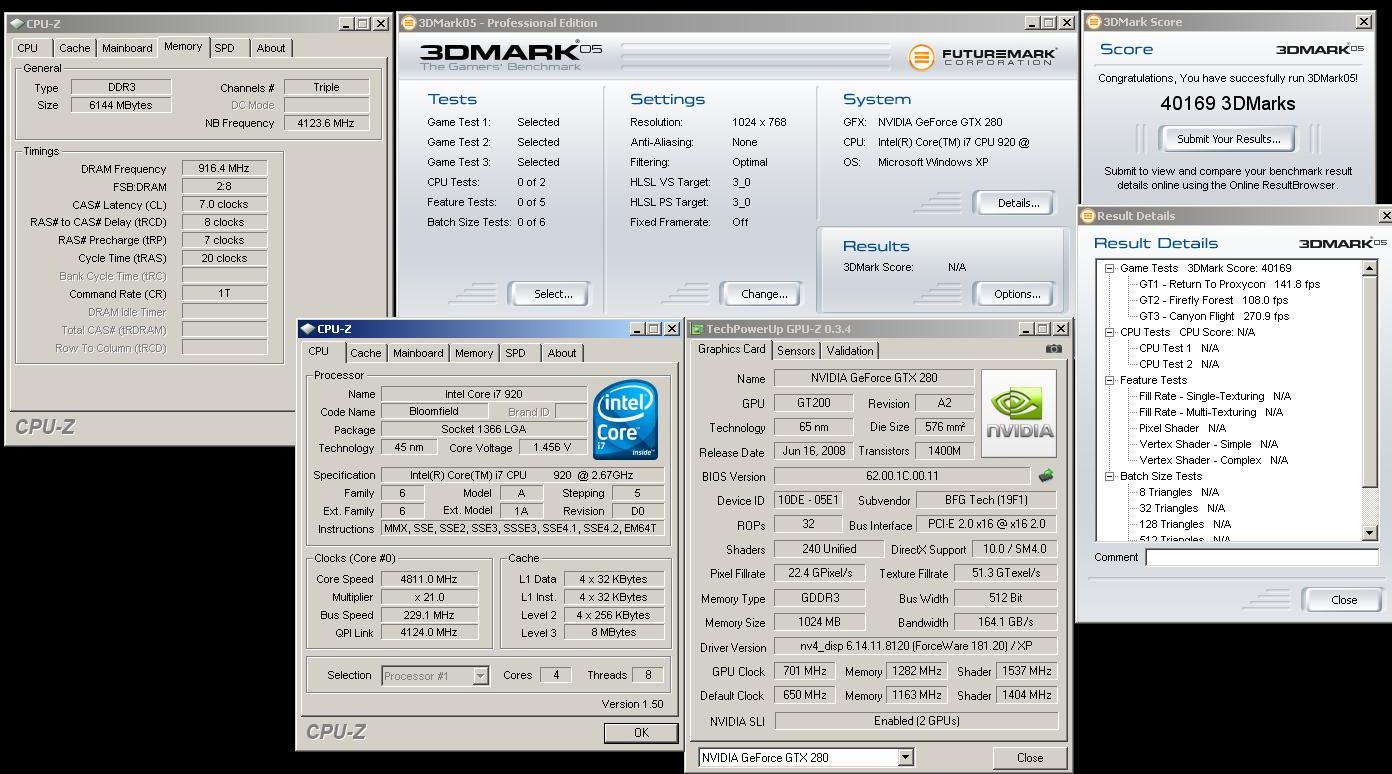Open About tab in memory CPU-Z window
The height and width of the screenshot is (774, 1392).
coord(271,48)
